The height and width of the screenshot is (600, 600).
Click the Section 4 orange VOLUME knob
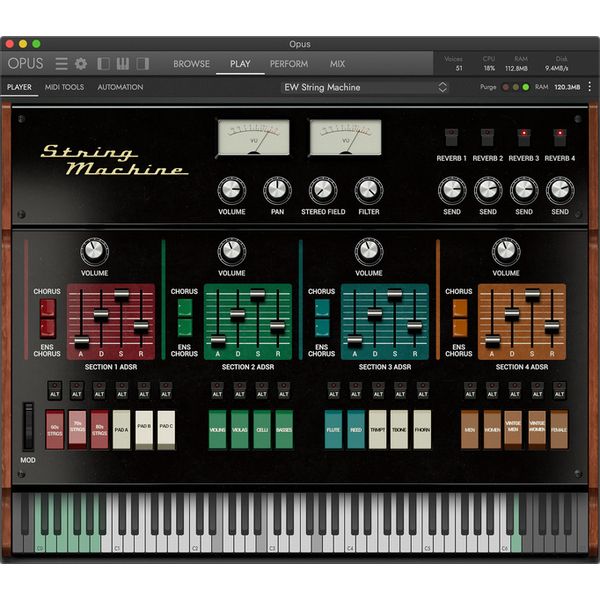coord(506,251)
